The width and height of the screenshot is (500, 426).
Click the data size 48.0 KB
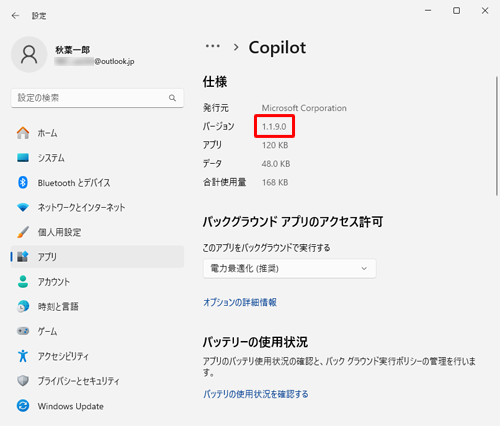click(276, 164)
